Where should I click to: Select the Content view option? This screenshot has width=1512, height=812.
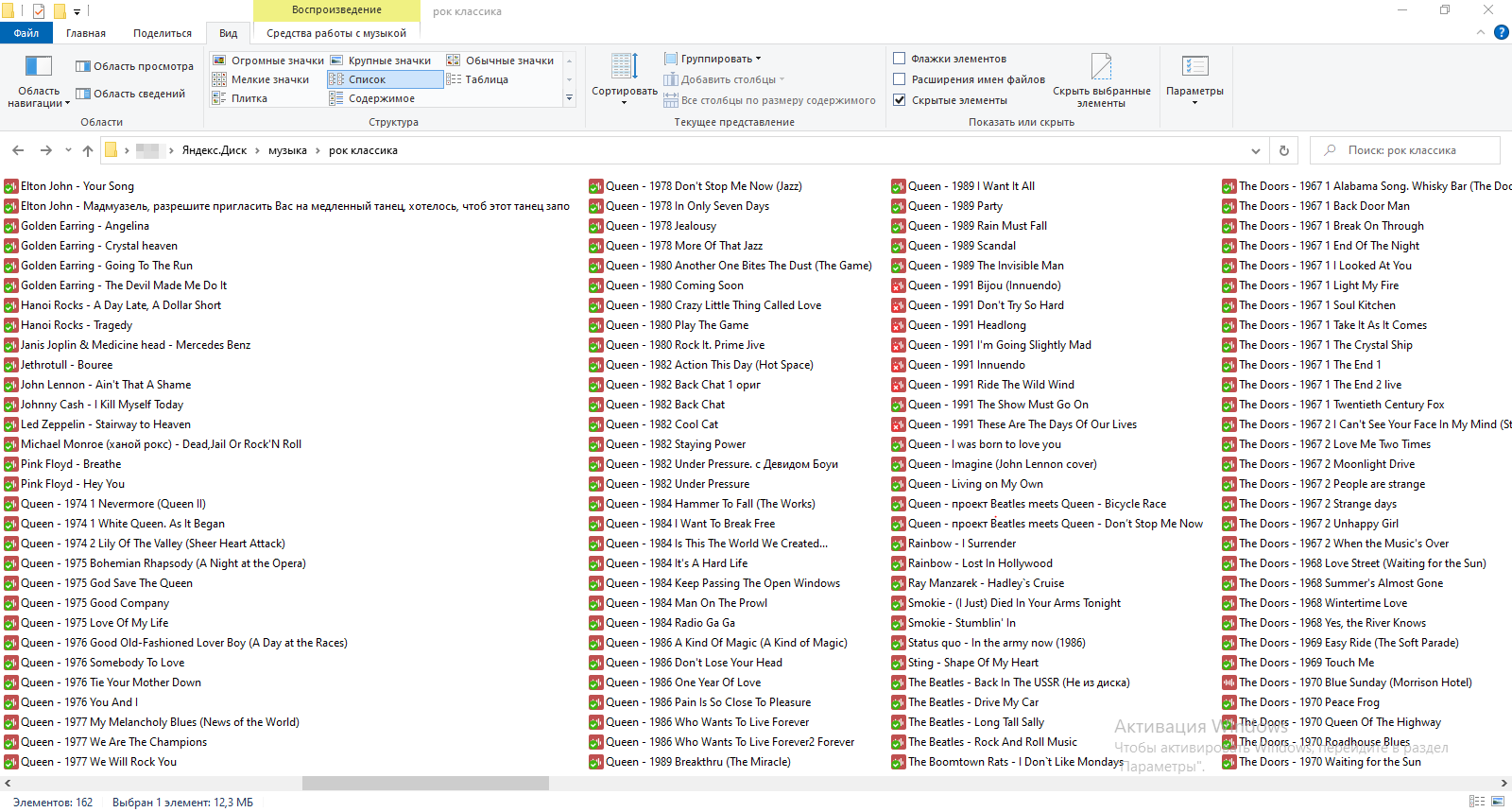point(371,98)
